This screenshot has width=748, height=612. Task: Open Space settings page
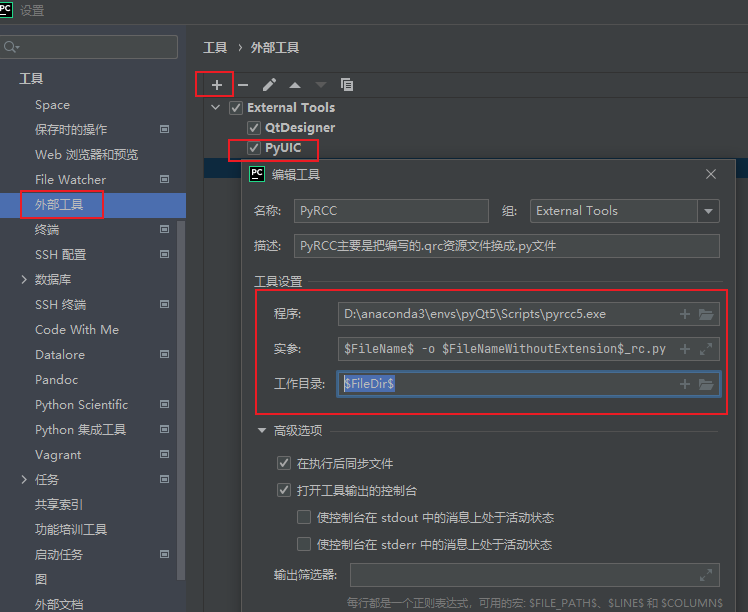52,105
